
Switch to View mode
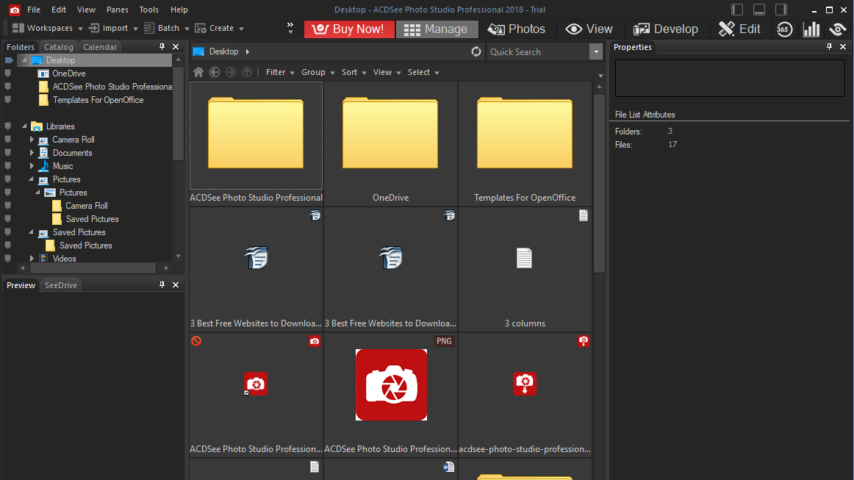[589, 29]
